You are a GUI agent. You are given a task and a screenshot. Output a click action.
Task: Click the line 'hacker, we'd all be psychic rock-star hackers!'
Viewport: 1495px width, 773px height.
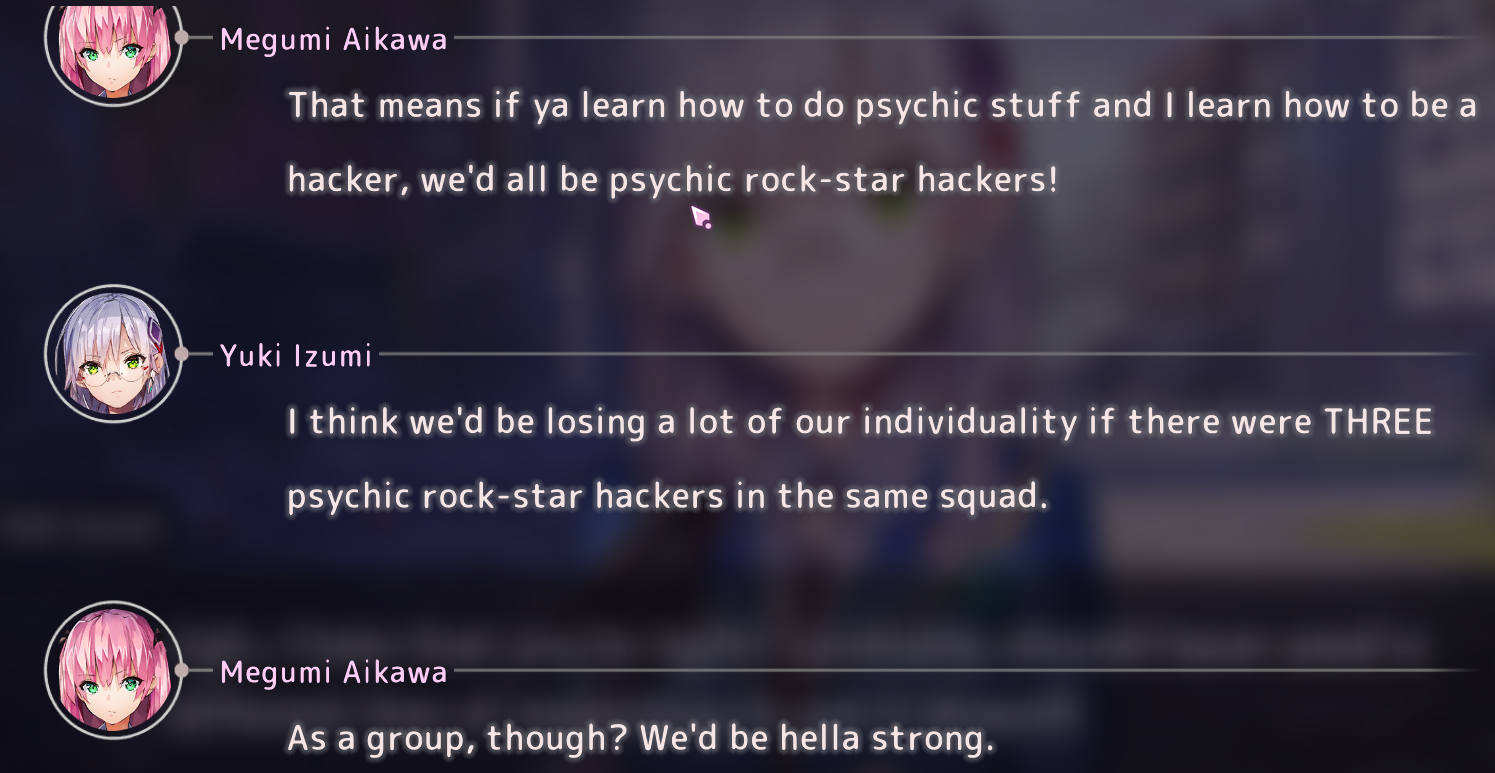[x=672, y=181]
